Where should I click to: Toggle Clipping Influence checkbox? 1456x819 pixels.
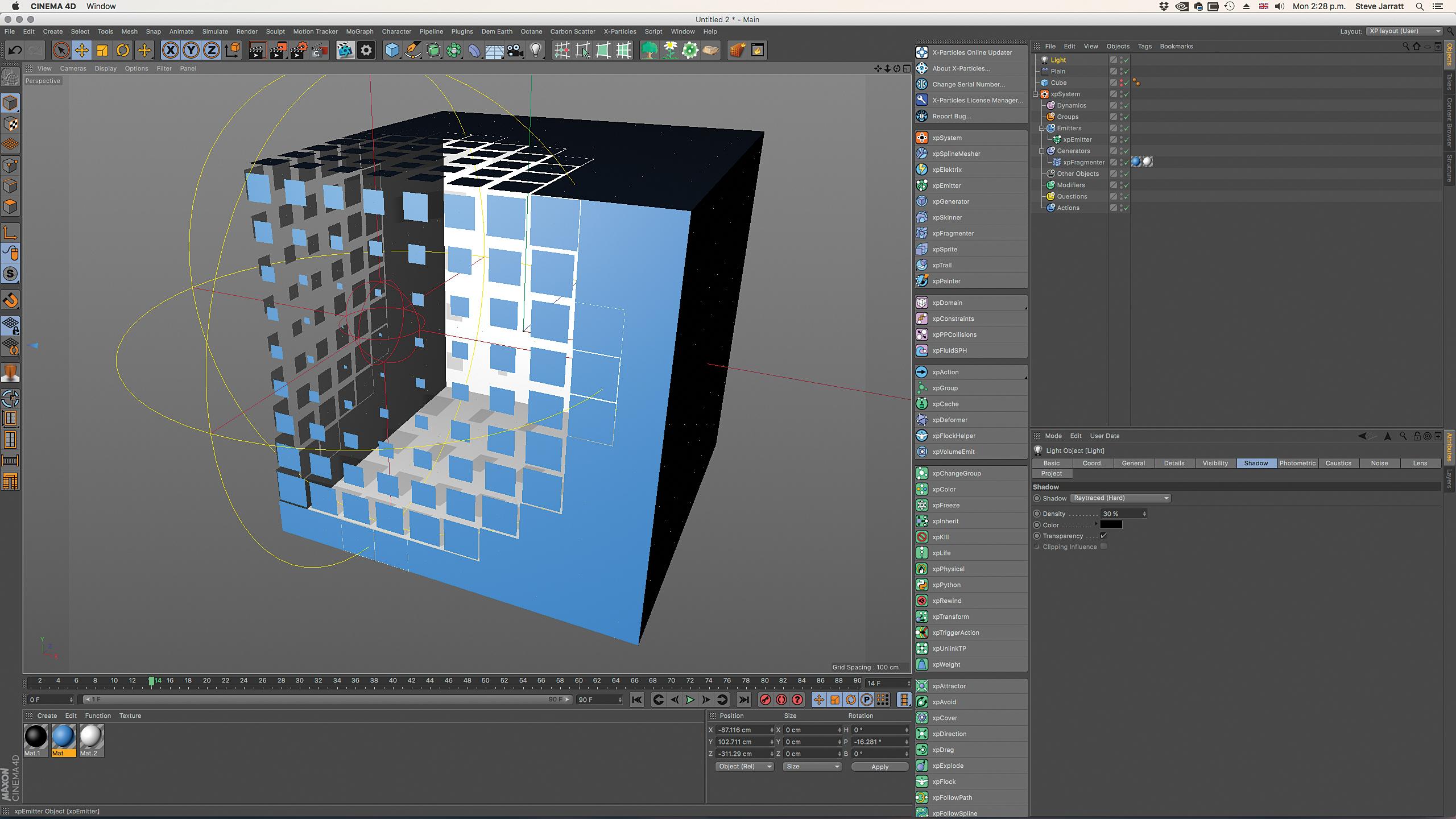click(x=1104, y=546)
